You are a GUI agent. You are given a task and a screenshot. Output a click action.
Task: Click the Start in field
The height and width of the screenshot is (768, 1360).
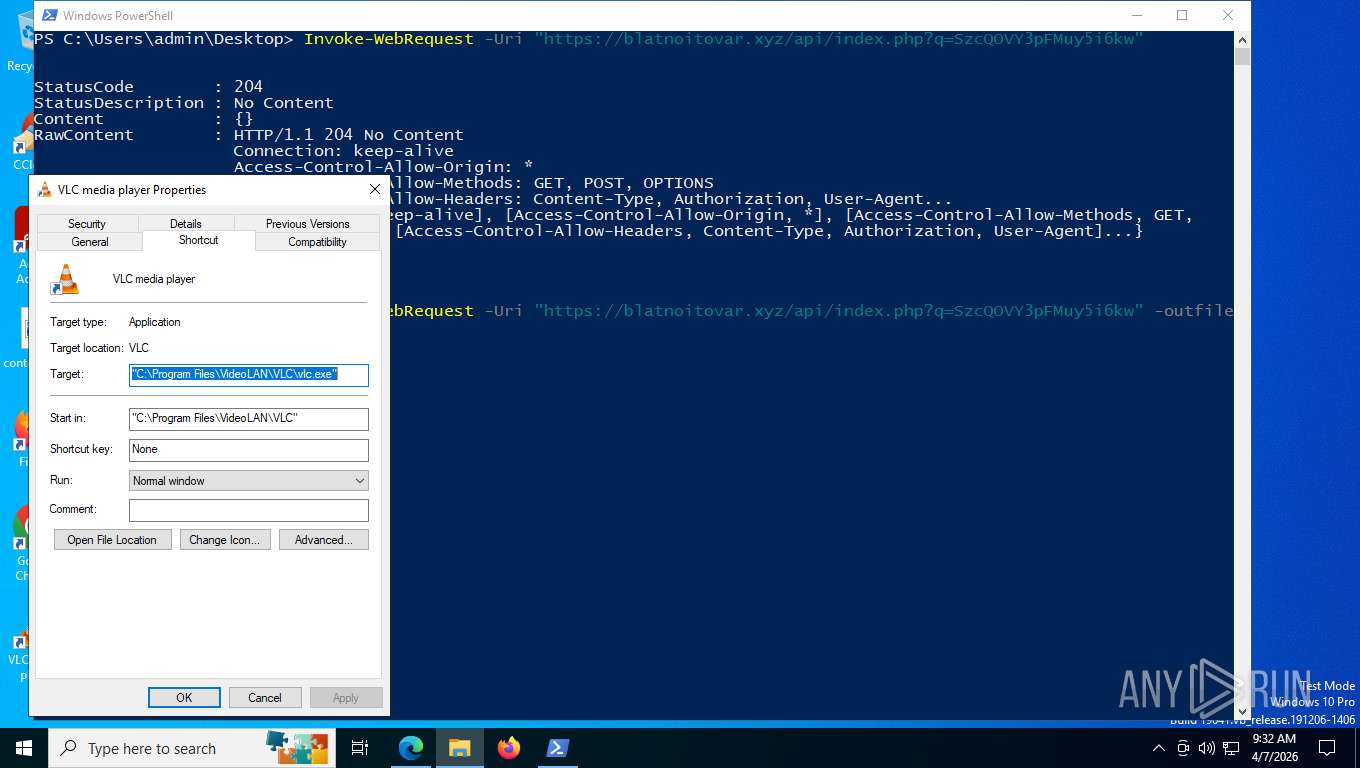pyautogui.click(x=249, y=418)
